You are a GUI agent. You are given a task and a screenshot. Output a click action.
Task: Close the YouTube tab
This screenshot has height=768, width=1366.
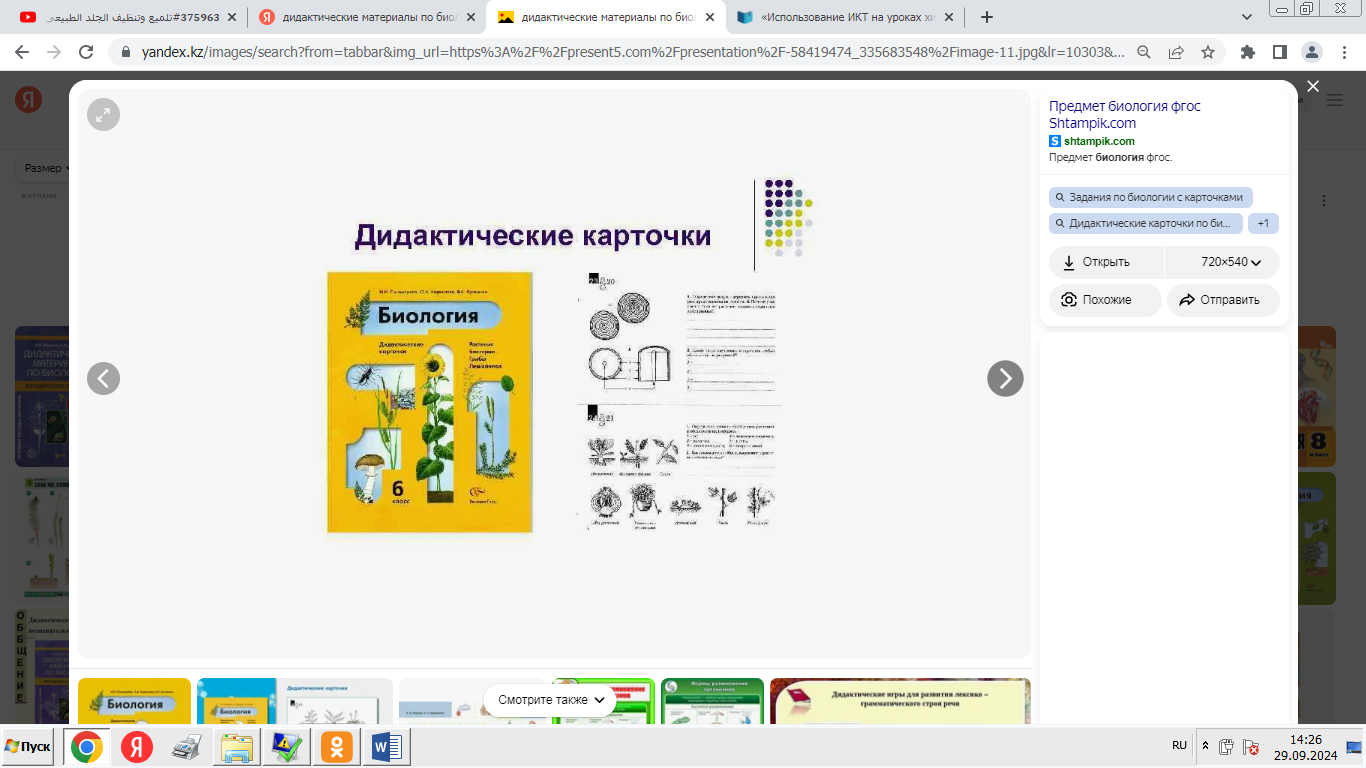(232, 17)
